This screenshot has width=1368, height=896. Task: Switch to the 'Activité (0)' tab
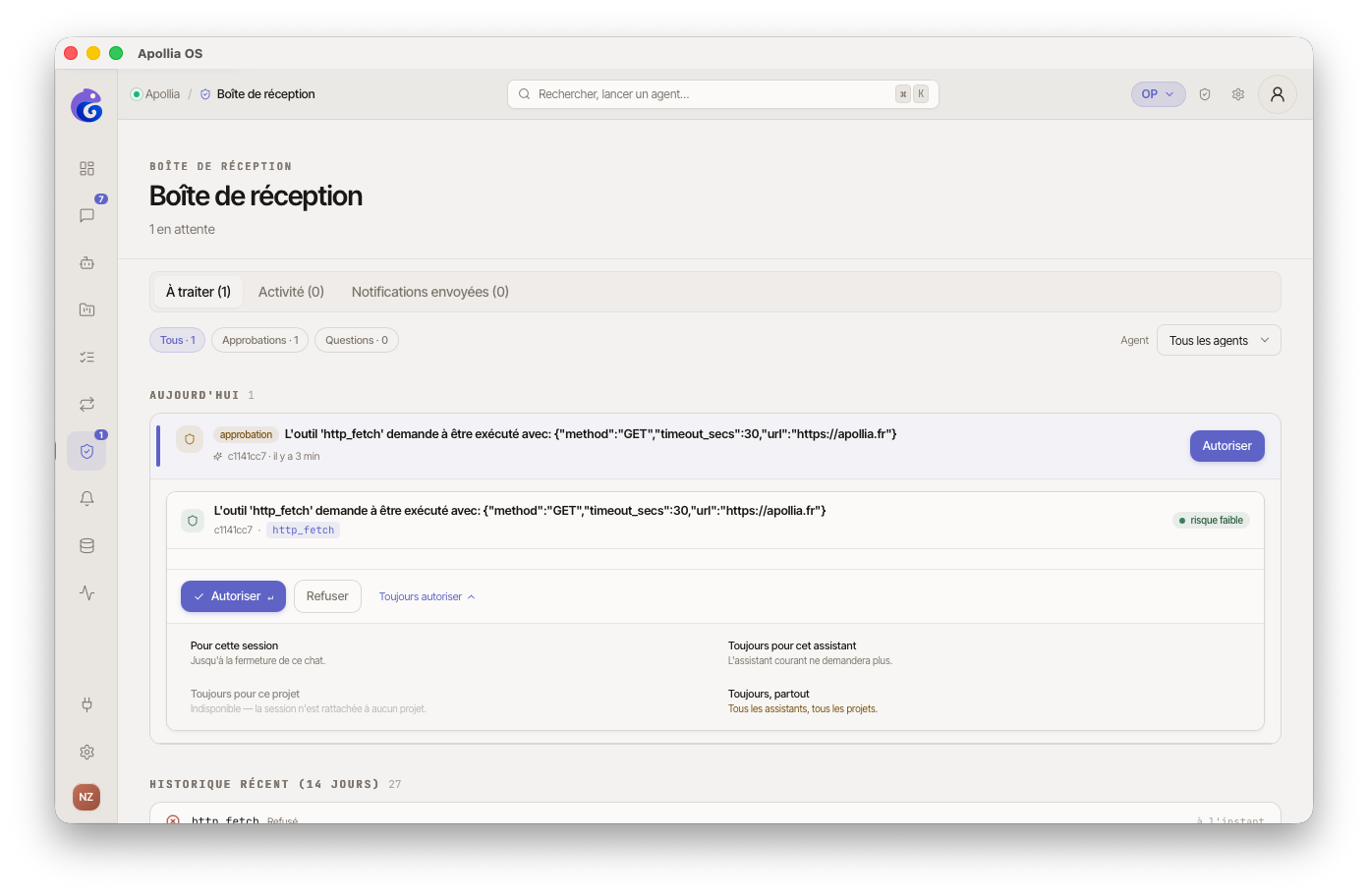coord(291,292)
